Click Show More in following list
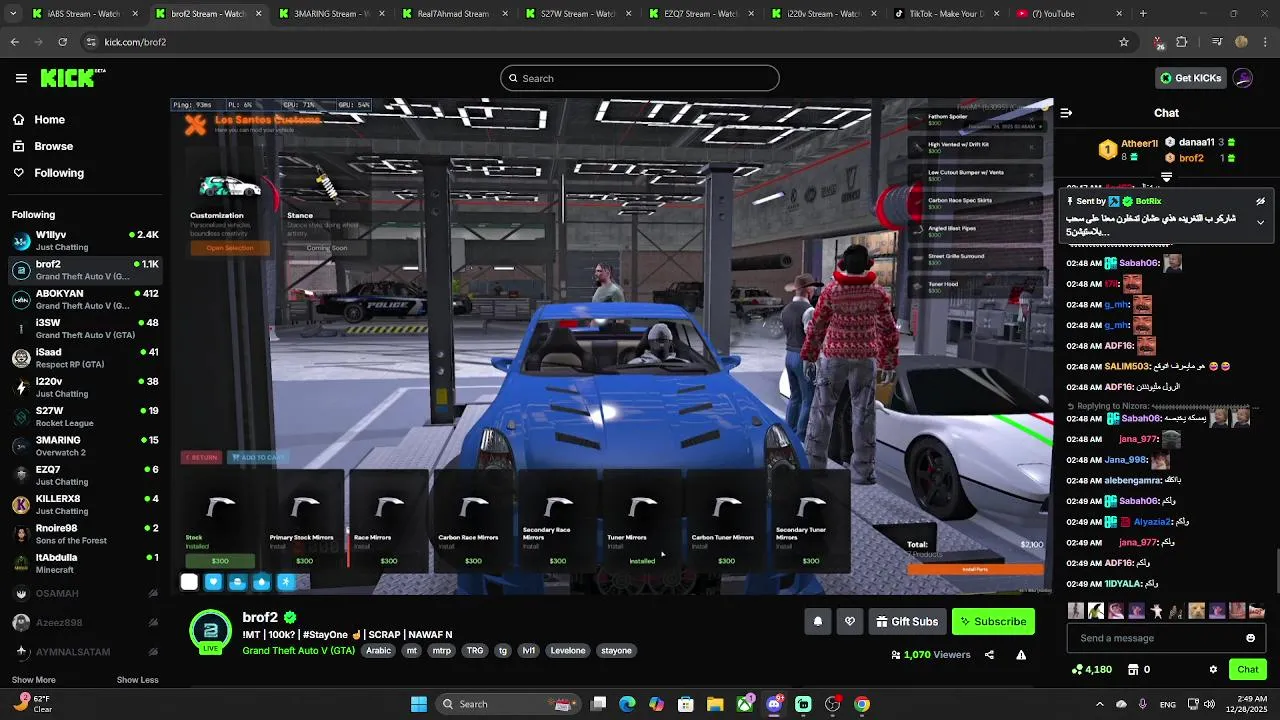Screen dimensions: 1280x720 [34, 680]
